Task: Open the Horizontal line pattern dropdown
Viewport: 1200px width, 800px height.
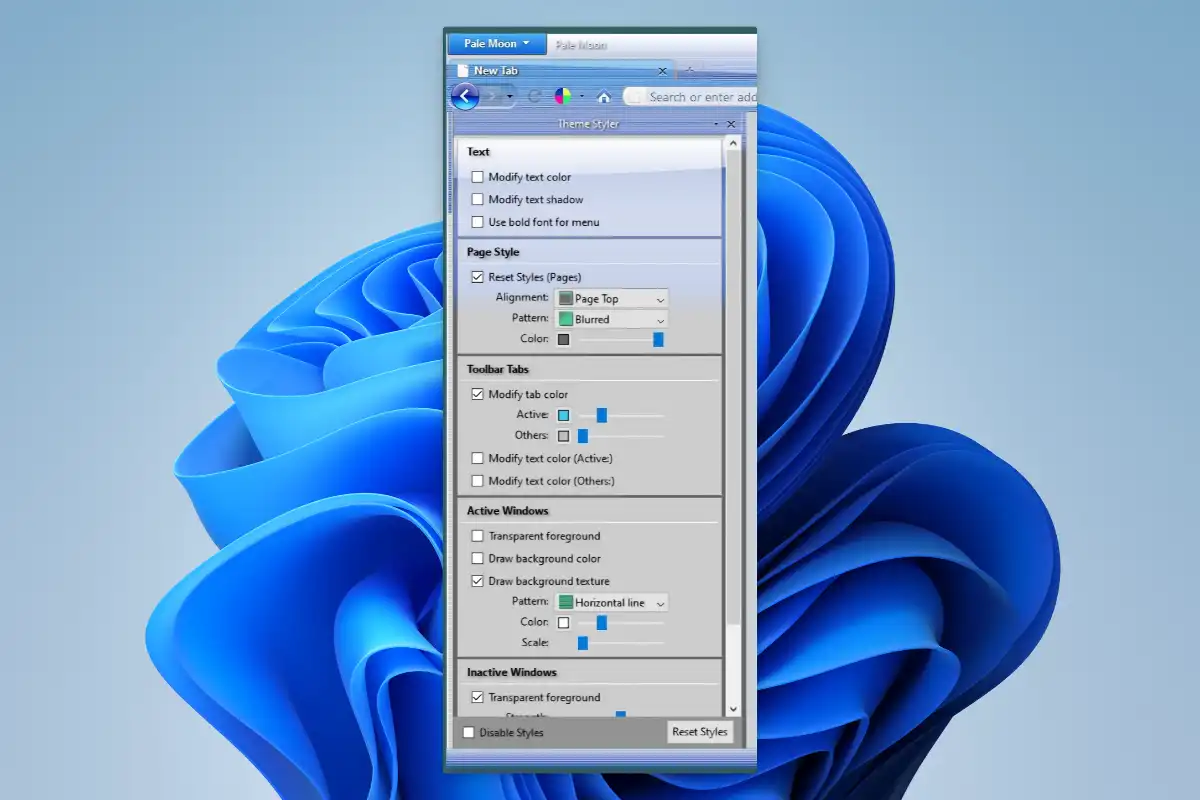Action: point(612,602)
